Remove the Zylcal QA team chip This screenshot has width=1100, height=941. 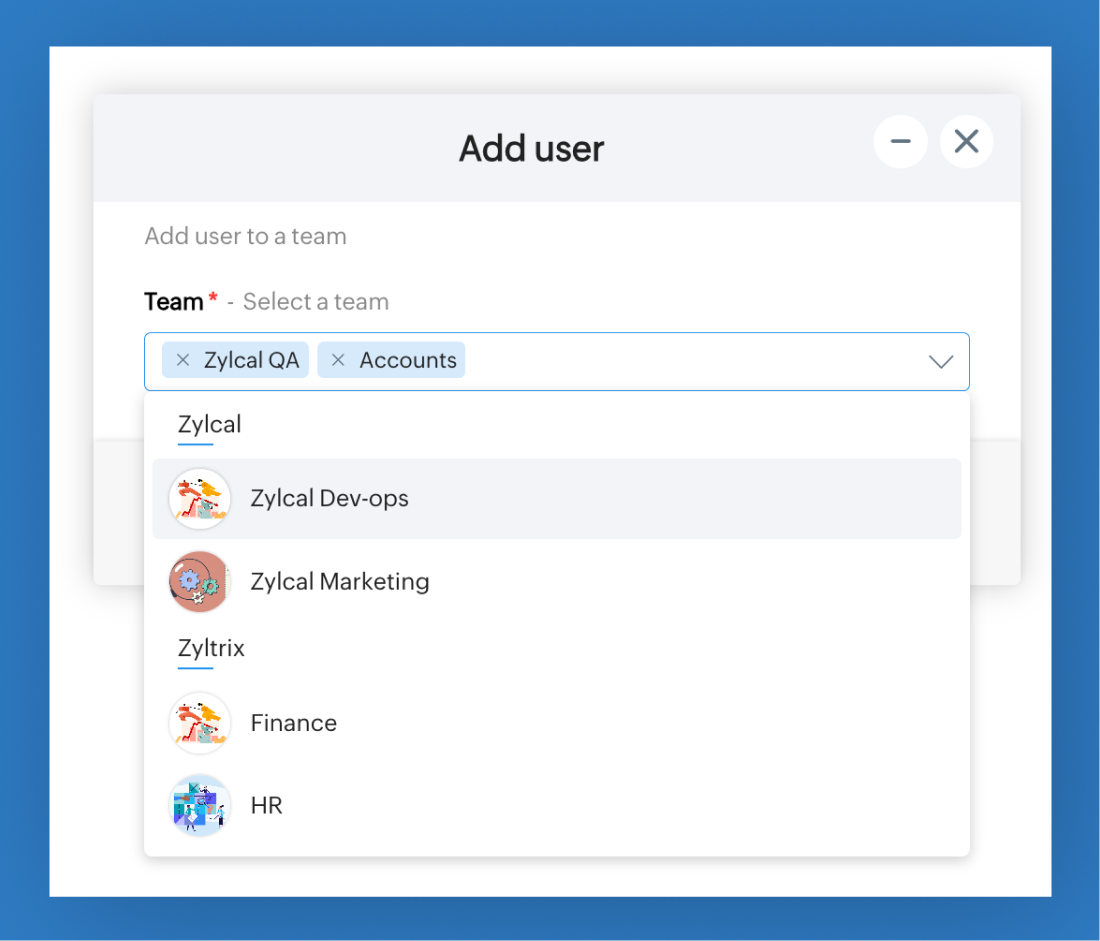(182, 361)
